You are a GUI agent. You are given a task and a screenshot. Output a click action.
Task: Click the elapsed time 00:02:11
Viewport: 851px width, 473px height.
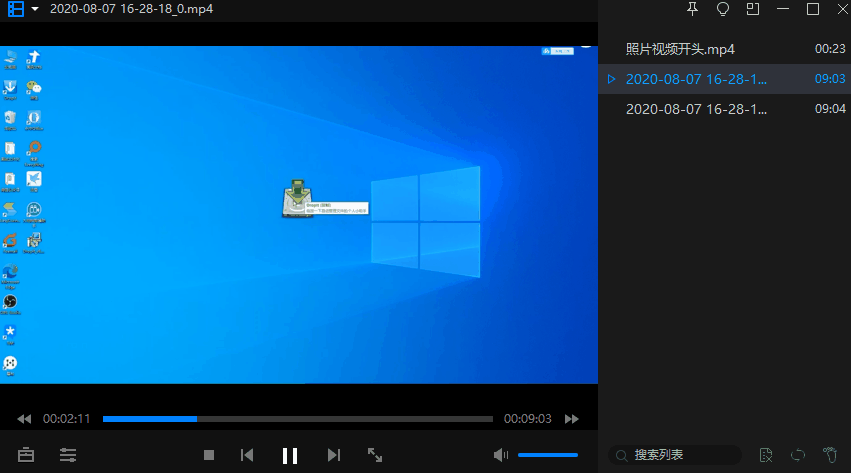pos(66,419)
